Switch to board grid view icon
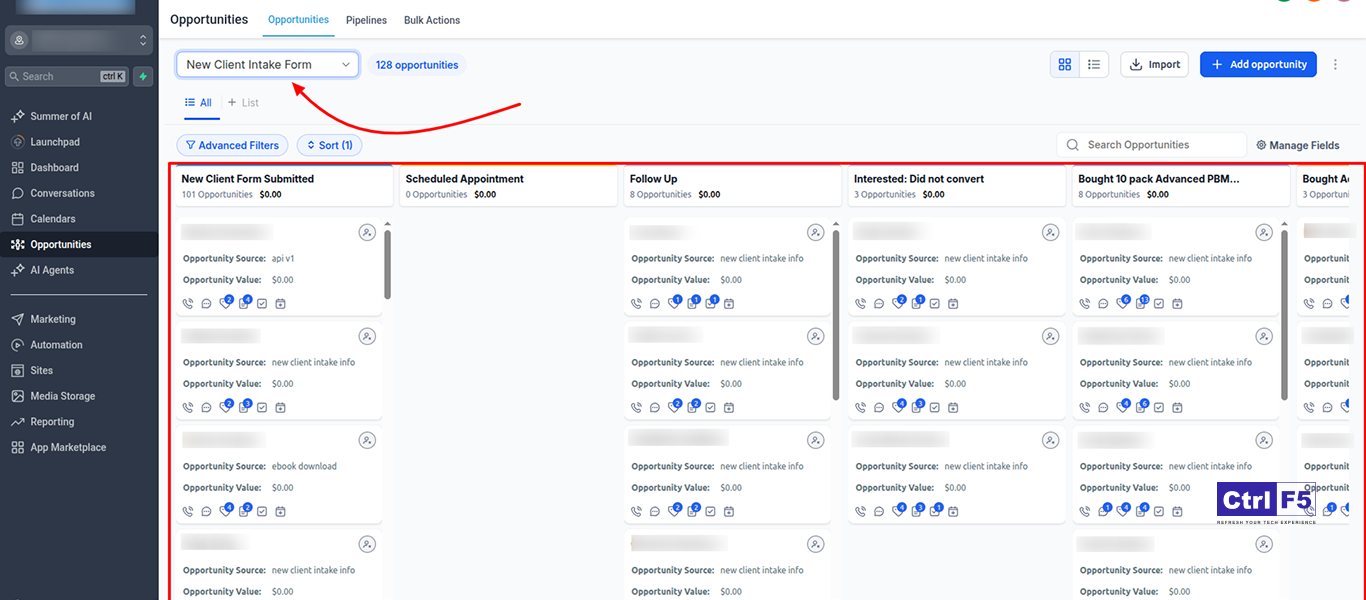The height and width of the screenshot is (600, 1366). tap(1065, 64)
